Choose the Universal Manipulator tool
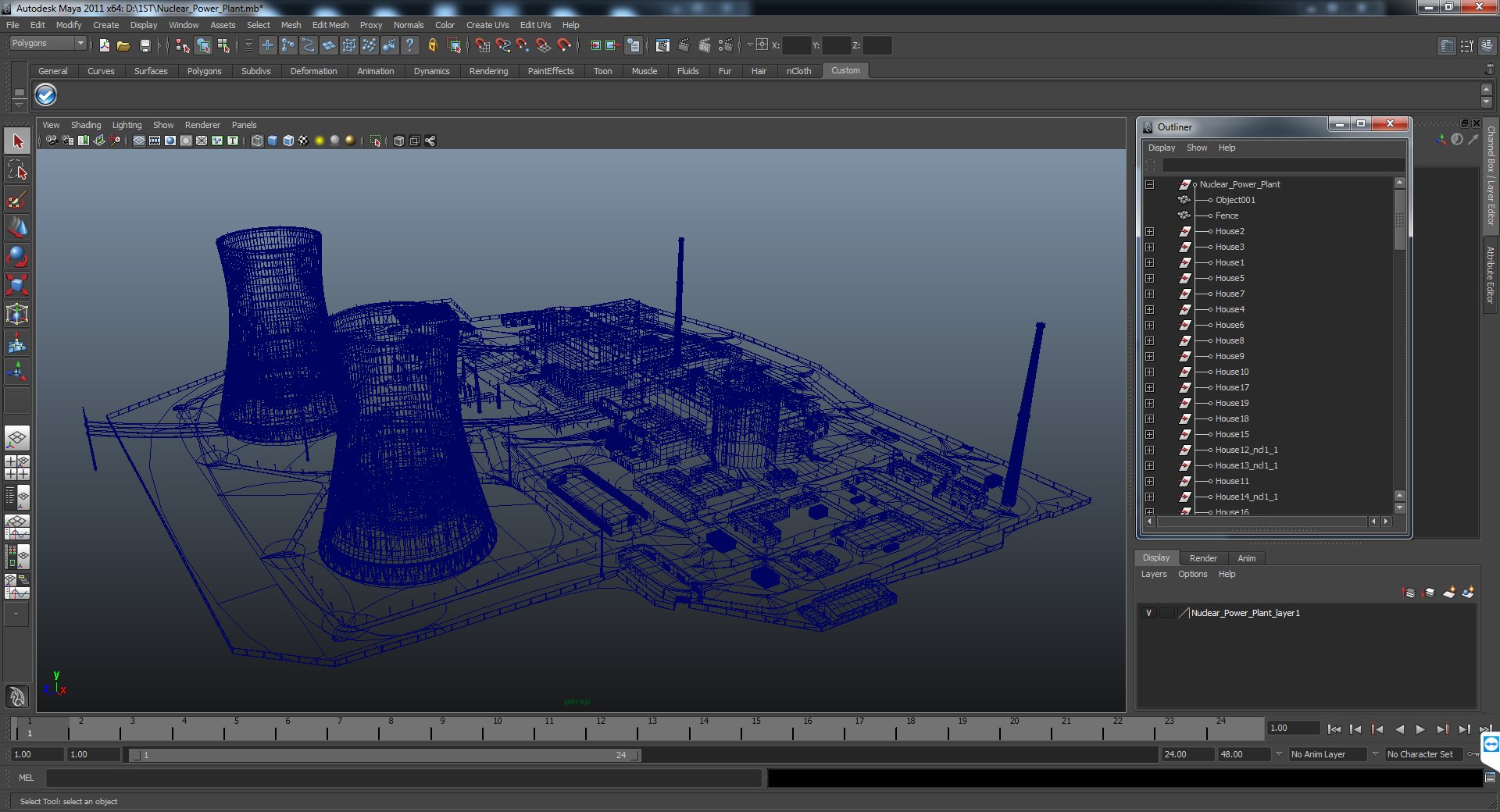Screen dimensions: 1500x812 [17, 314]
